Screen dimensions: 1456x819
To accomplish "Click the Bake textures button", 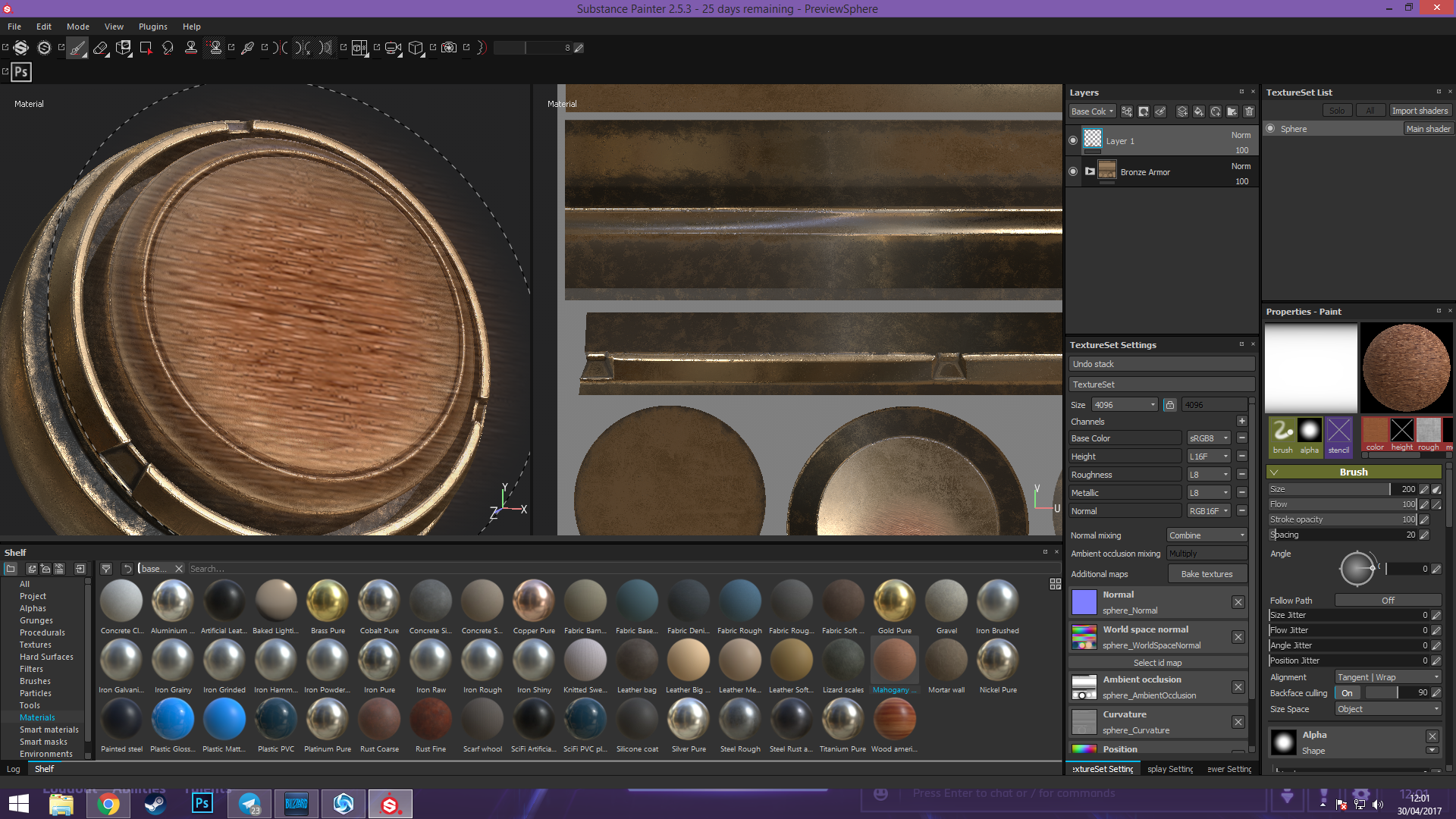I will click(x=1207, y=574).
